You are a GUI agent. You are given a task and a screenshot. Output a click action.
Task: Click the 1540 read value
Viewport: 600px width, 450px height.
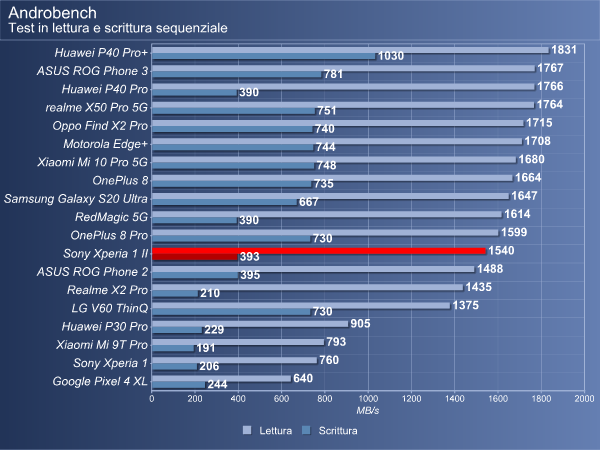coord(501,251)
